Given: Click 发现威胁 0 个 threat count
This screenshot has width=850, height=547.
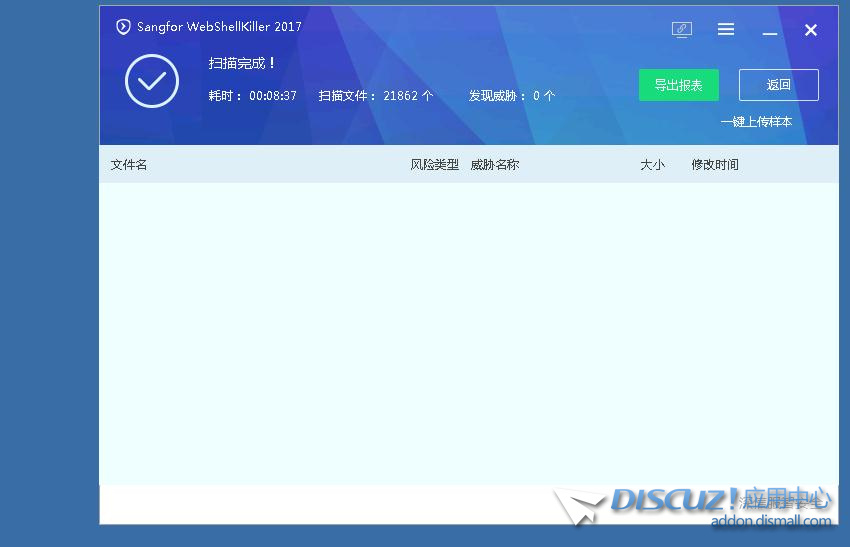Looking at the screenshot, I should (512, 95).
